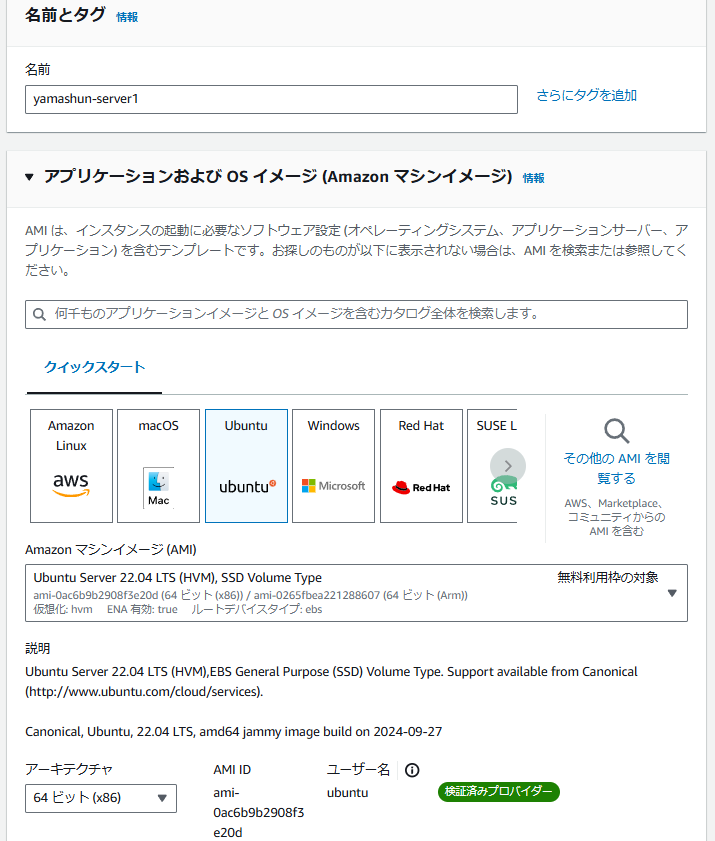Click the large magnifier browse-AMI icon
This screenshot has height=841, width=715.
click(616, 431)
